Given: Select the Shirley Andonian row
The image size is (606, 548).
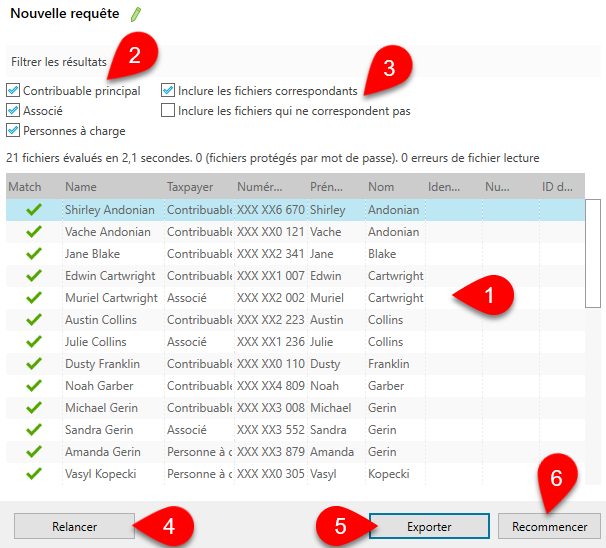Looking at the screenshot, I should click(295, 210).
